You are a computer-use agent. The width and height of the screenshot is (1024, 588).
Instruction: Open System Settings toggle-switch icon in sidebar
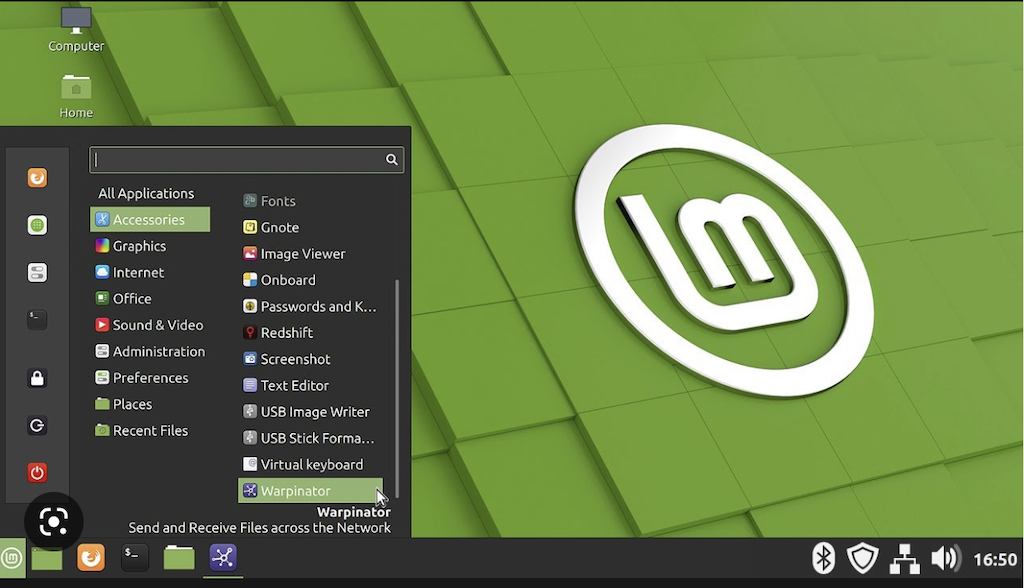pyautogui.click(x=37, y=273)
